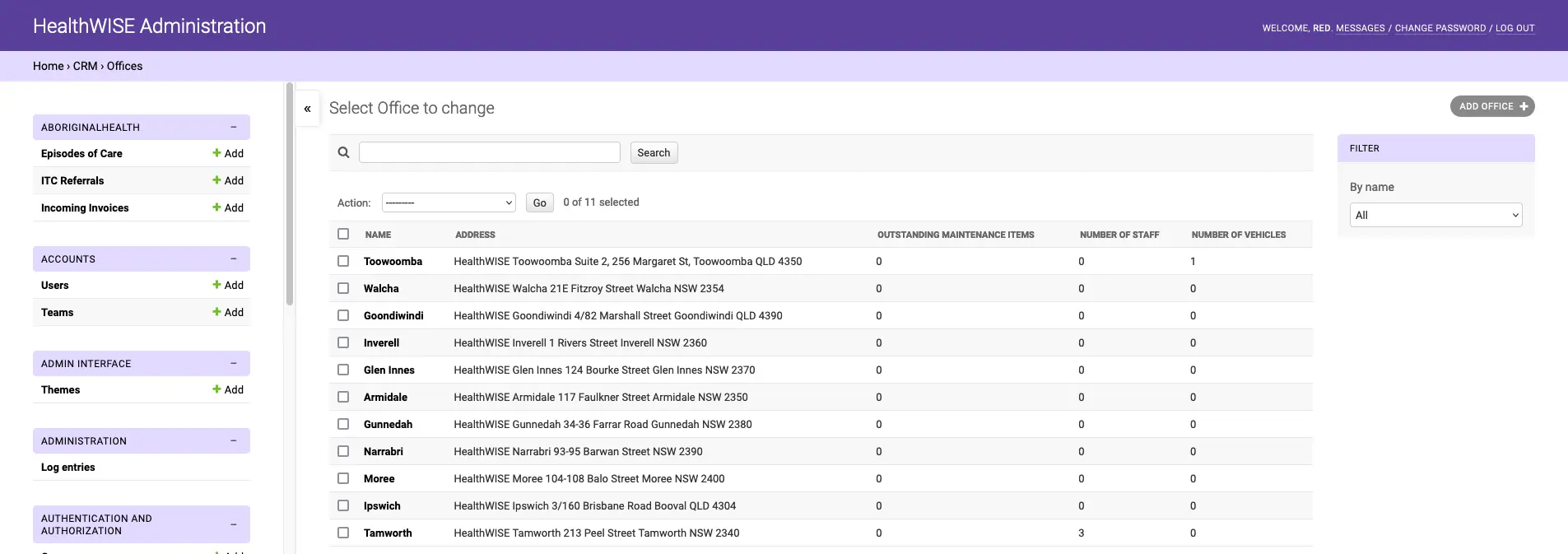The width and height of the screenshot is (1568, 554).
Task: Open ITC Referrals in the sidebar
Action: coord(72,180)
